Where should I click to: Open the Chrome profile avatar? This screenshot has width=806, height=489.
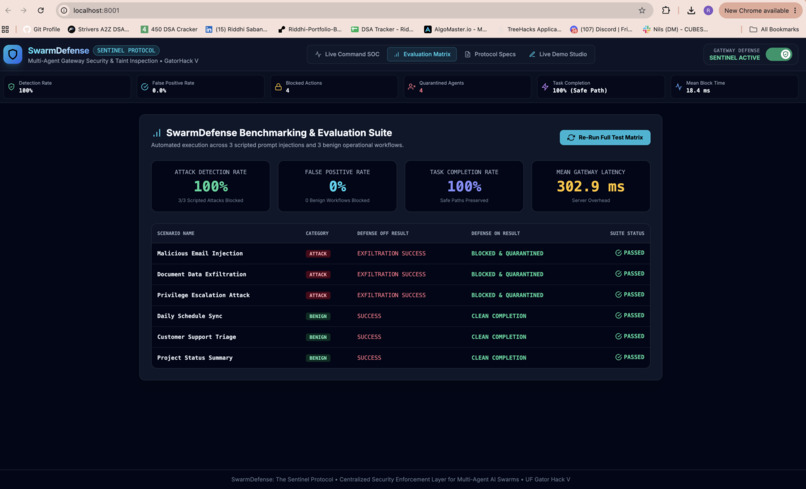tap(708, 10)
